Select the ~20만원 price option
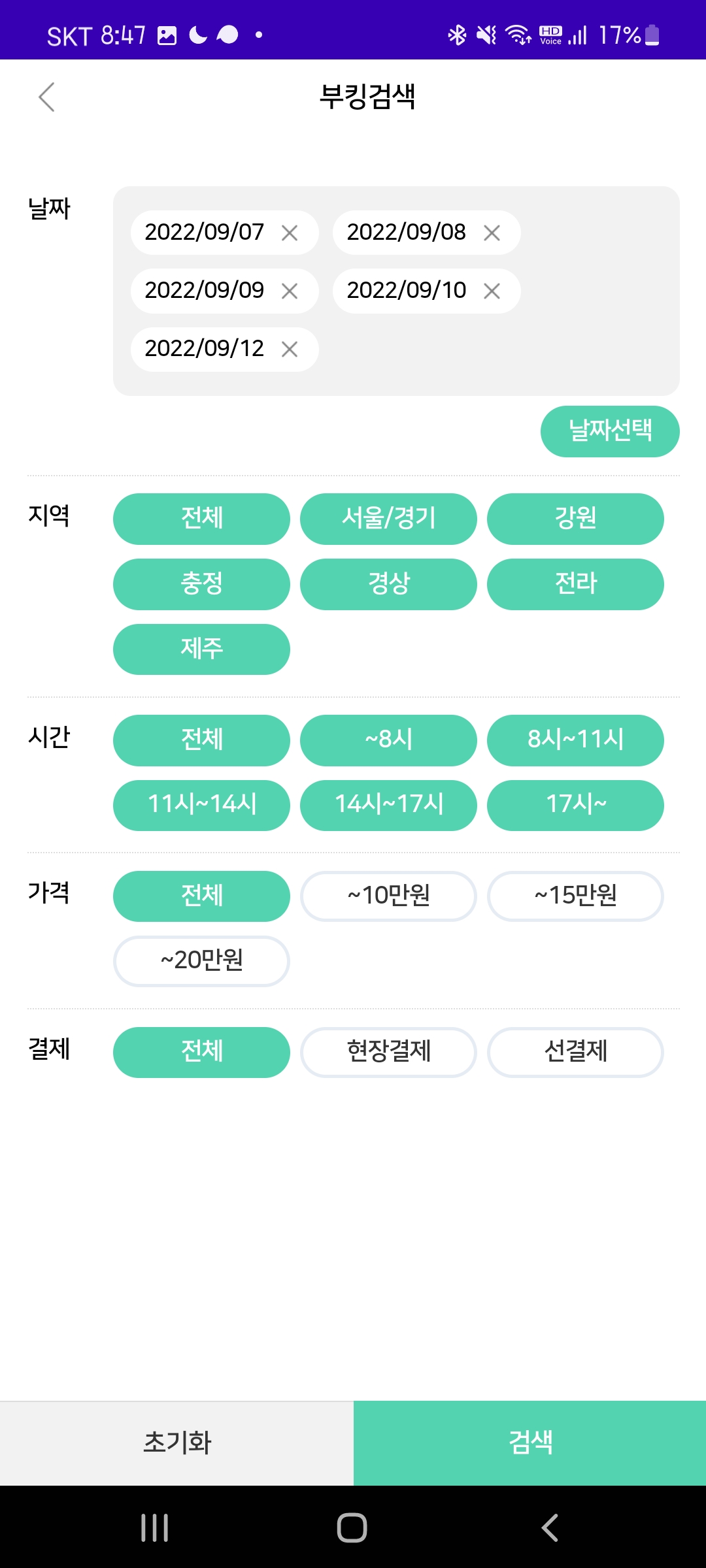 (x=201, y=961)
